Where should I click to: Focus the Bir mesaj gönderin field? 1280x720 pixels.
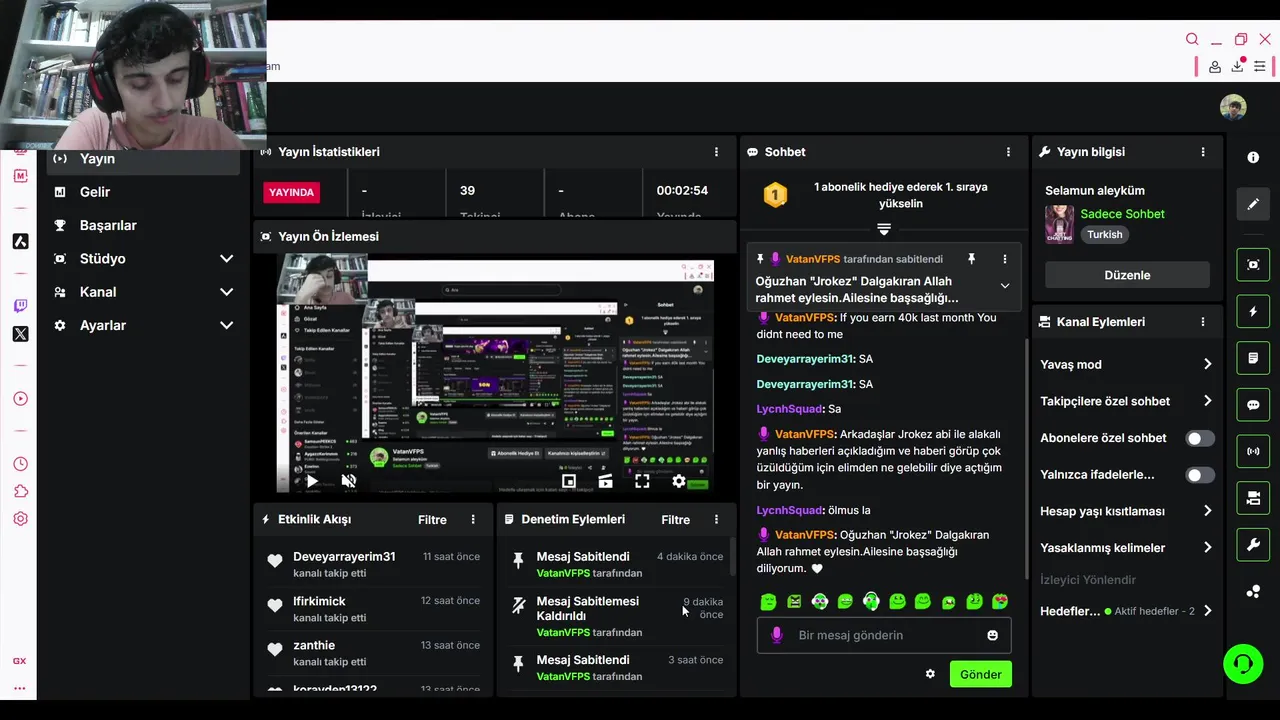884,635
